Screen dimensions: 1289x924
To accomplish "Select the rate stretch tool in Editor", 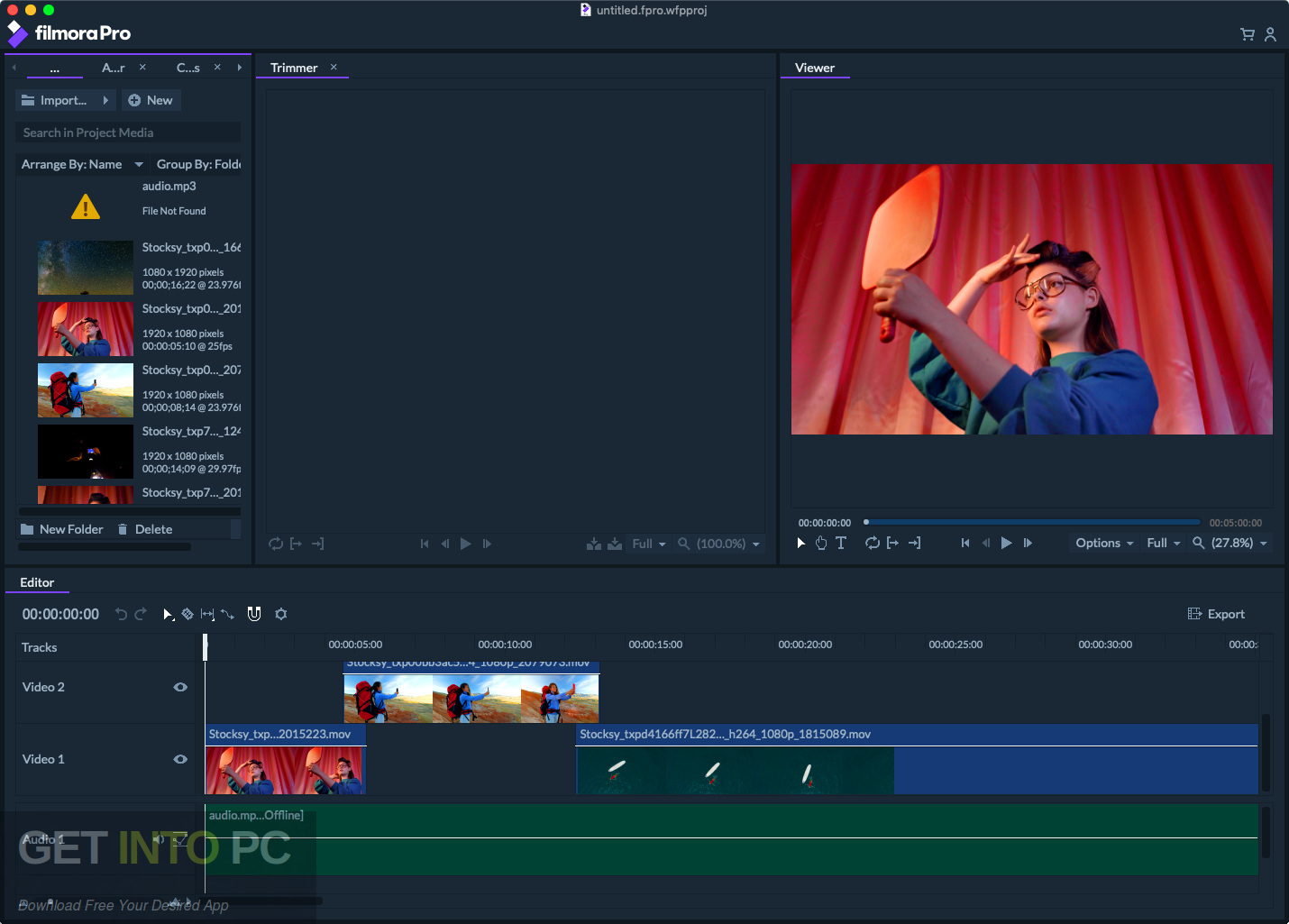I will tap(227, 614).
